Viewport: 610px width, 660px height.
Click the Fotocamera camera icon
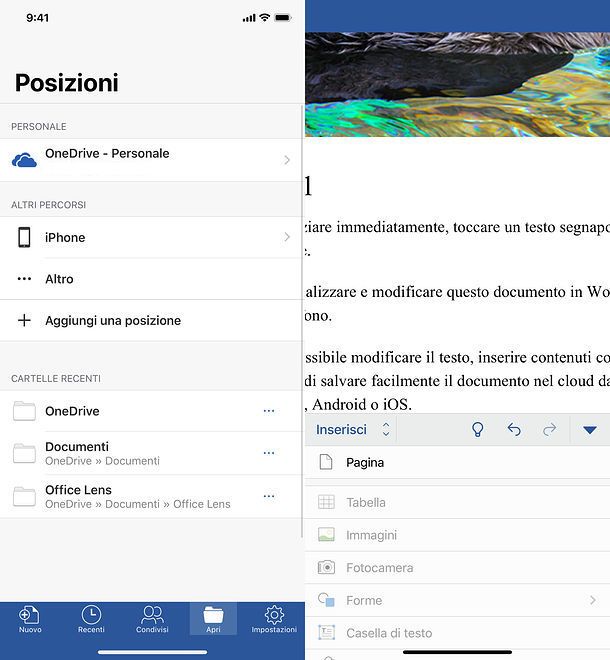[326, 567]
